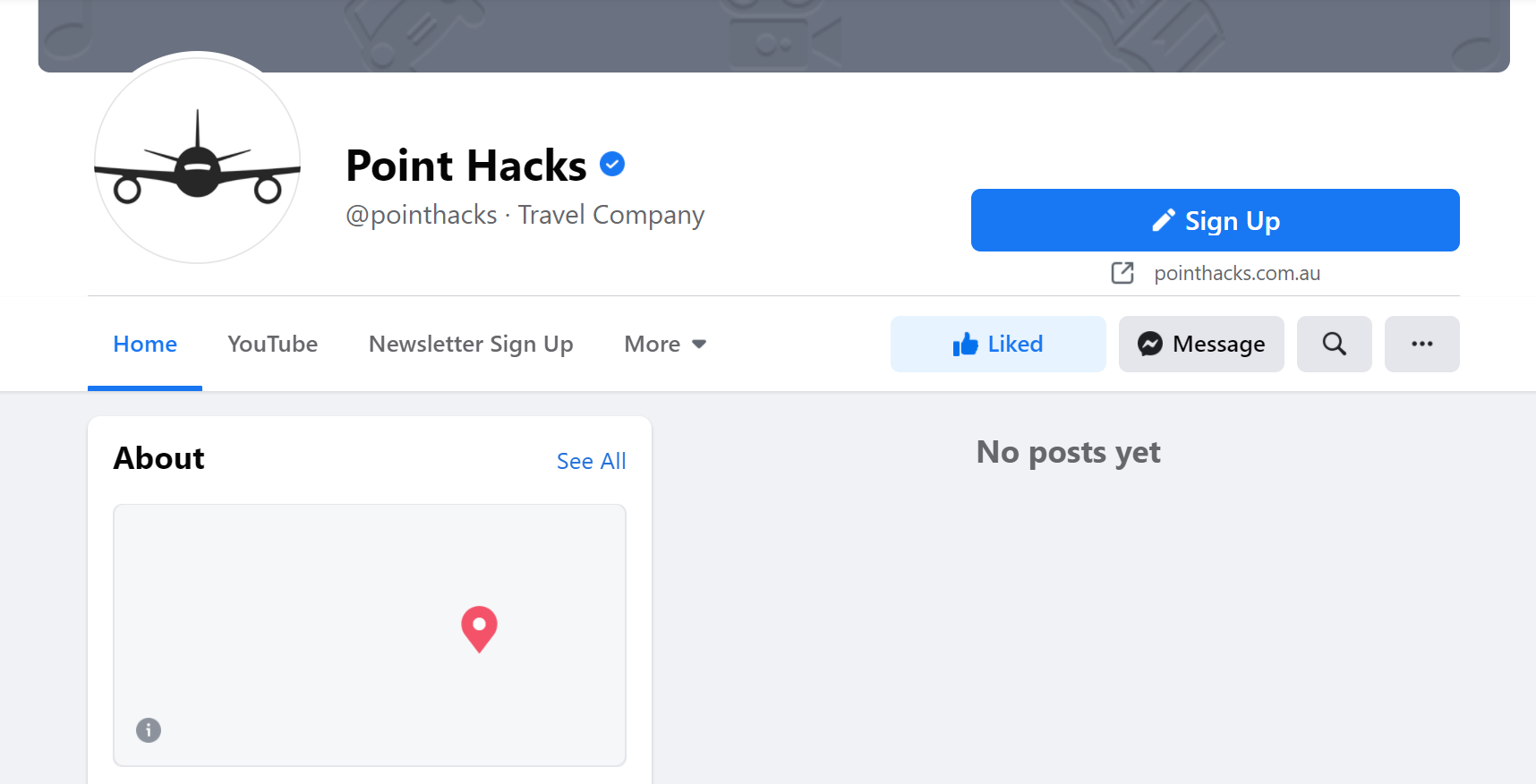Click the info icon on the map
Image resolution: width=1536 pixels, height=784 pixels.
(x=149, y=730)
